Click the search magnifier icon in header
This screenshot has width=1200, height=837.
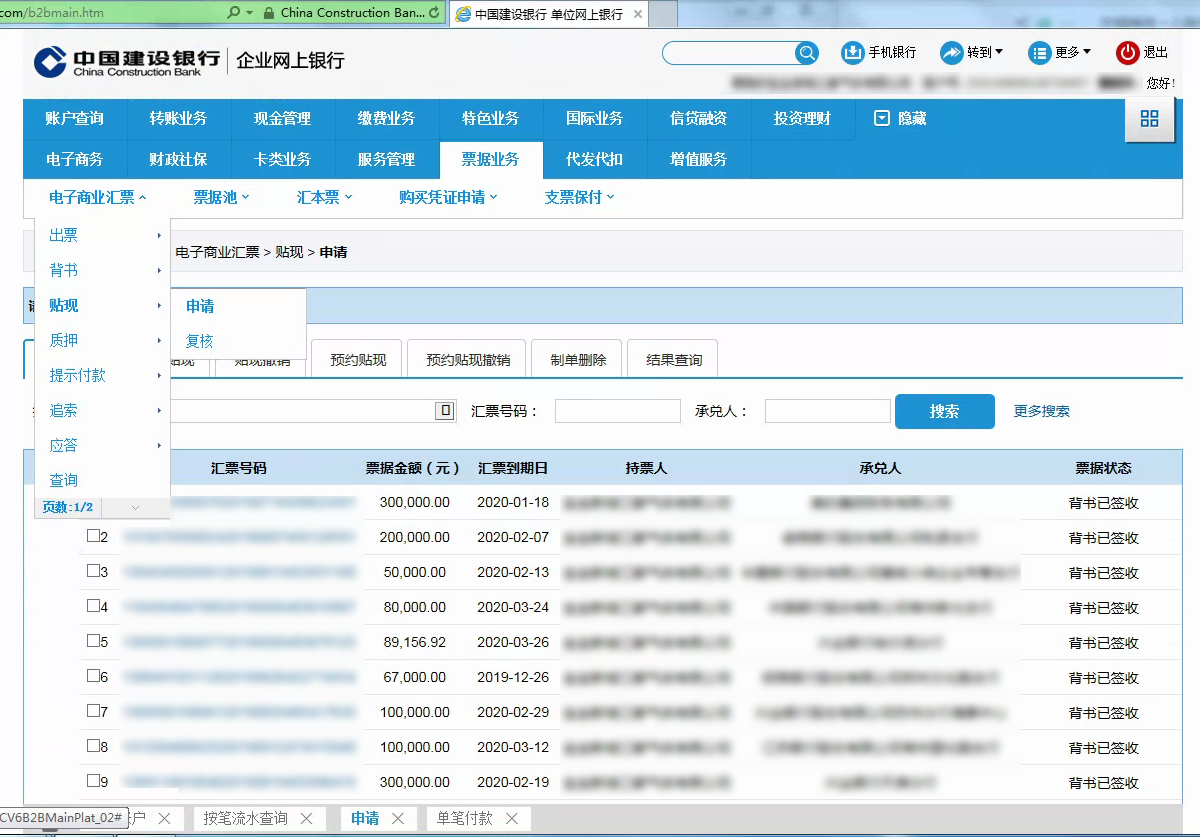[x=806, y=53]
